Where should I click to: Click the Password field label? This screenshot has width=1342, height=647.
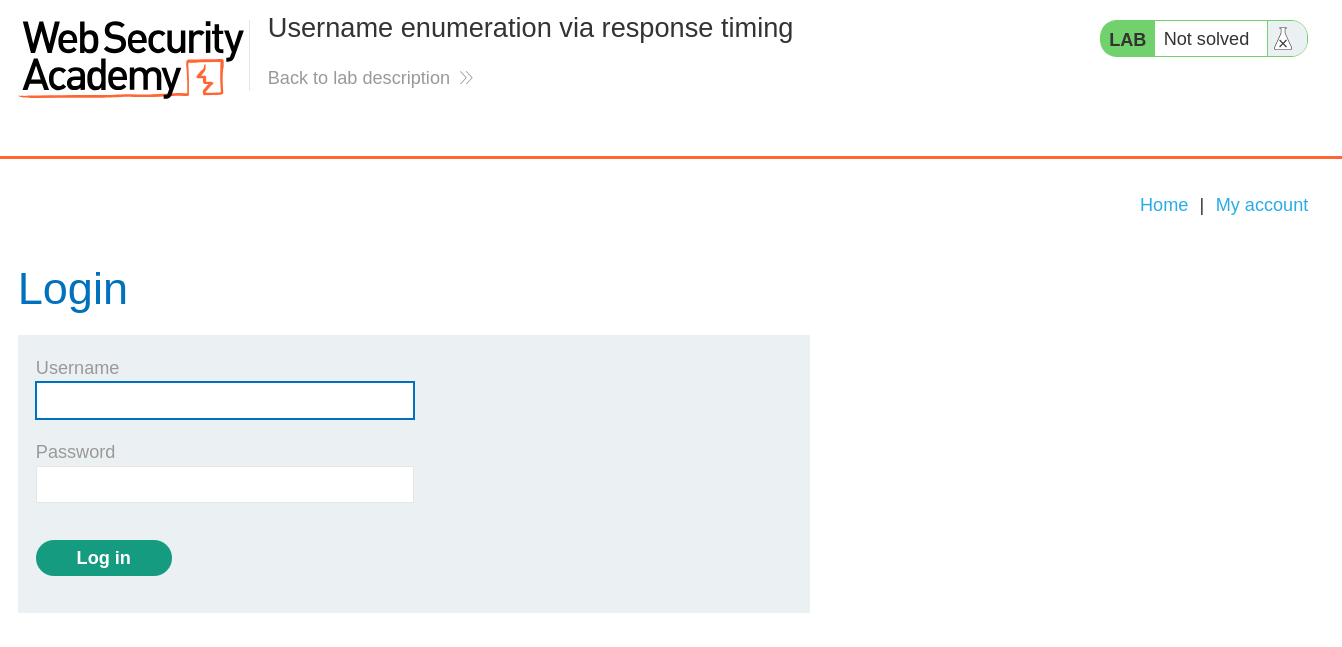75,451
